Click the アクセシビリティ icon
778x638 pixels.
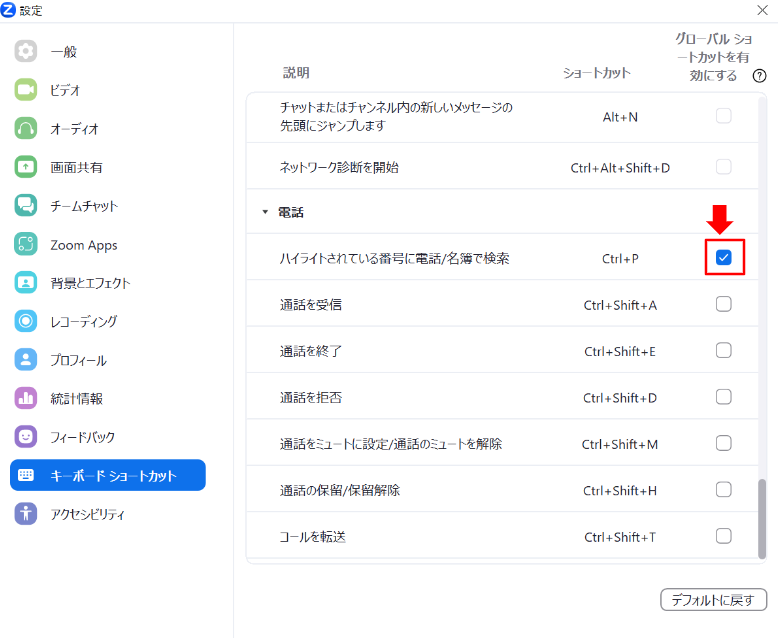[x=26, y=514]
